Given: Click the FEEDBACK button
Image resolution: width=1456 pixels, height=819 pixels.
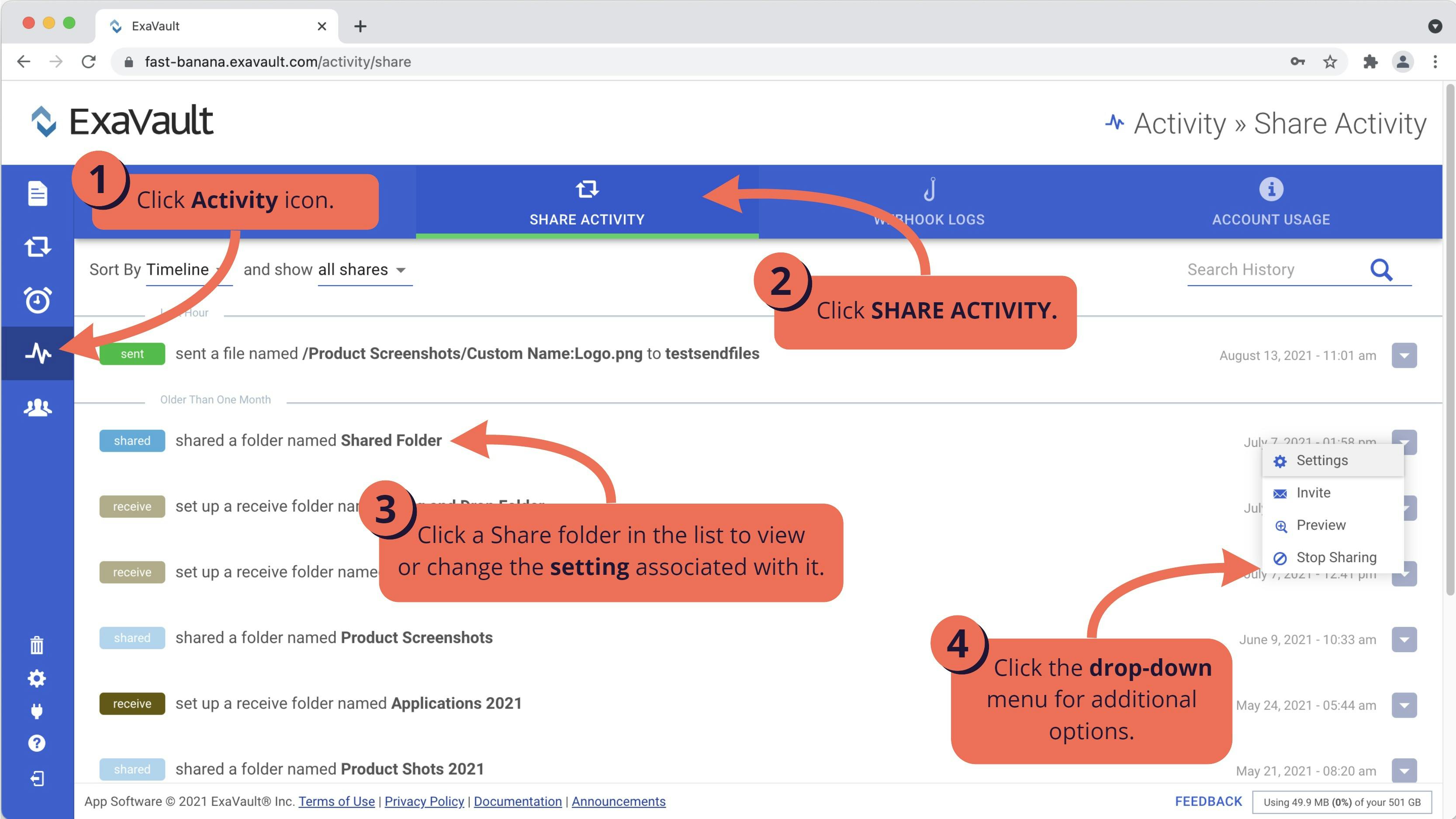Looking at the screenshot, I should (1208, 802).
